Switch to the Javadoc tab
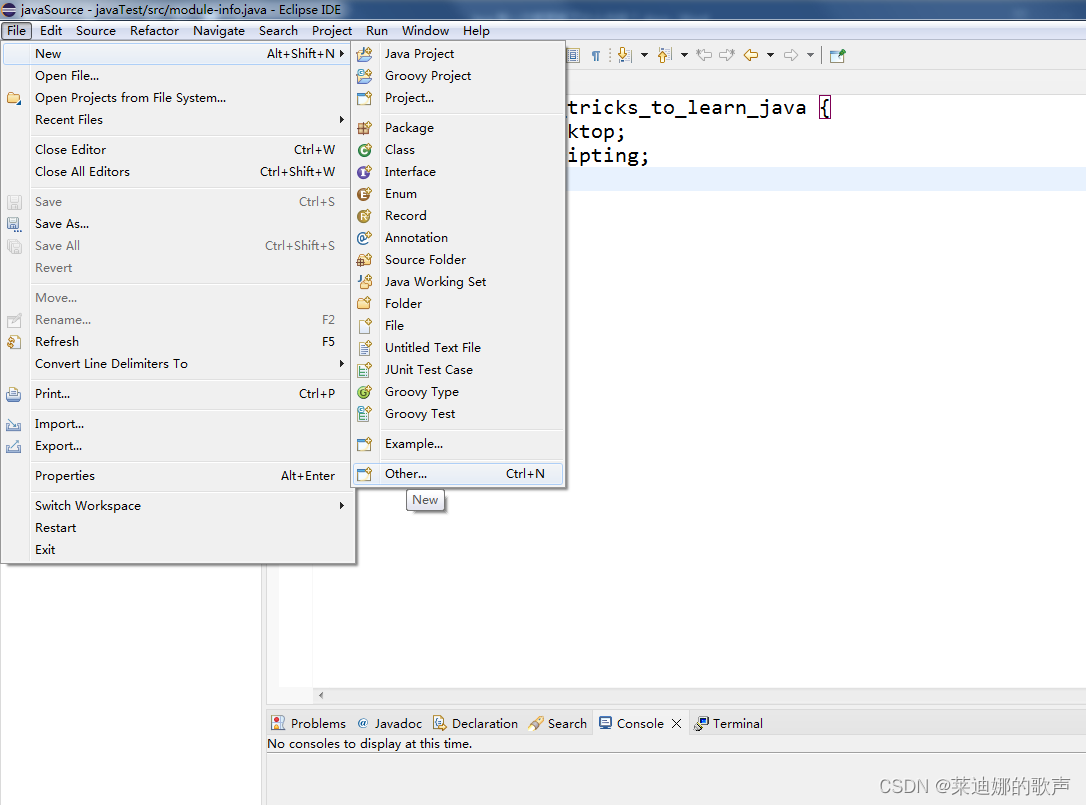Screen dimensions: 1086x805 click(x=389, y=723)
